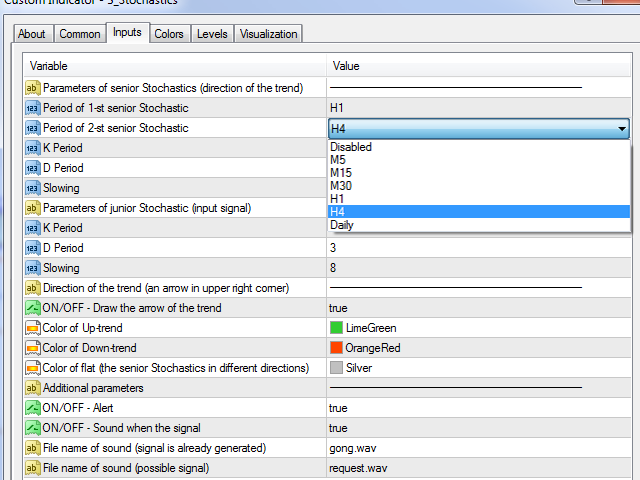Click the color icon next to 'Color of Down-trend'

point(33,348)
